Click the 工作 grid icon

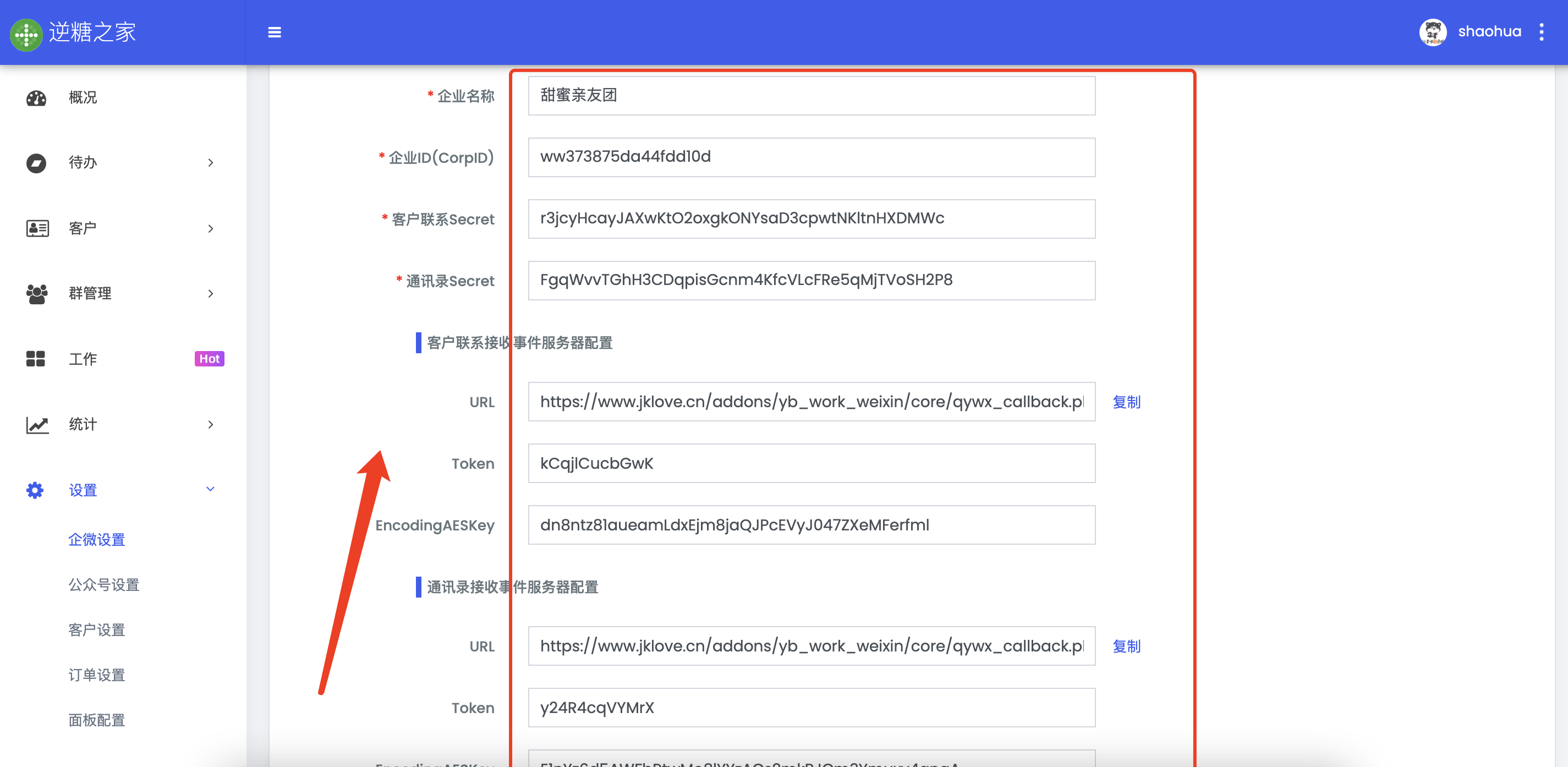click(x=36, y=359)
